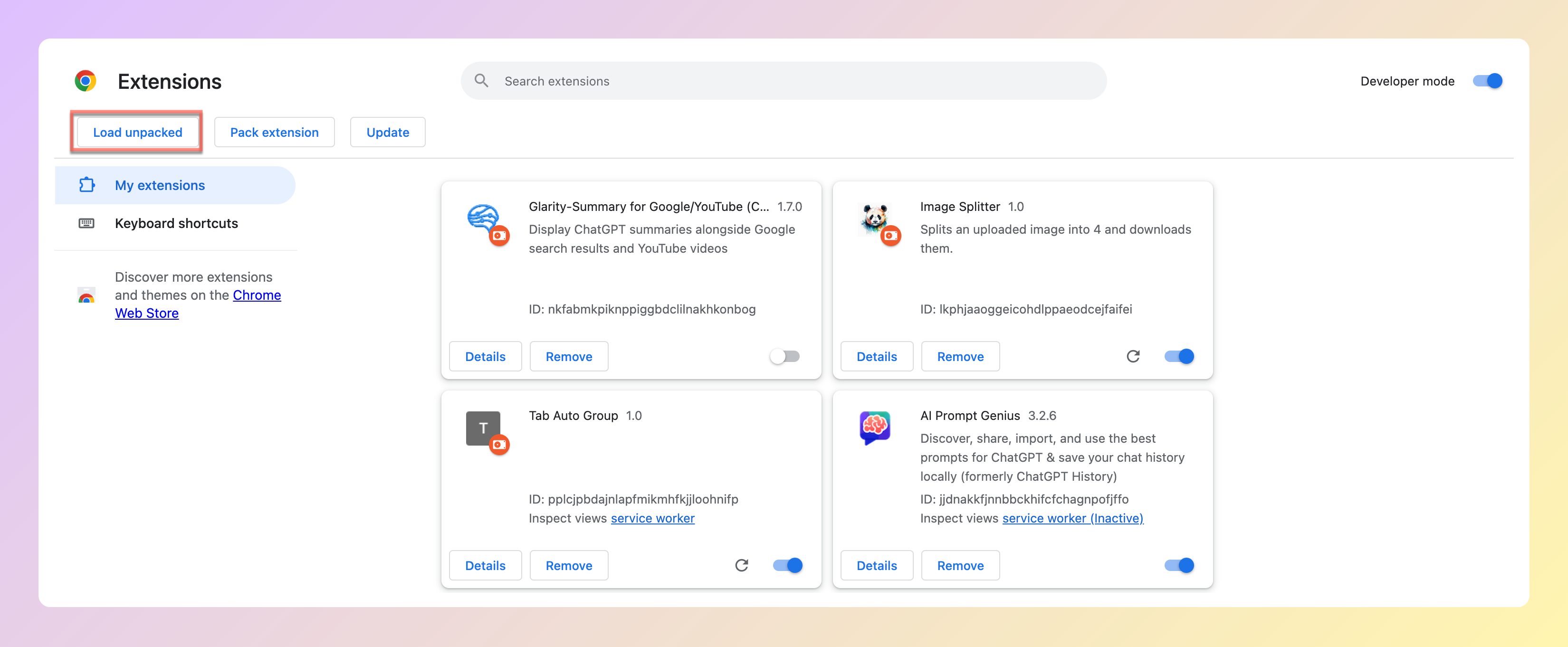Remove the AI Prompt Genius extension
Viewport: 1568px width, 647px height.
pyautogui.click(x=960, y=565)
